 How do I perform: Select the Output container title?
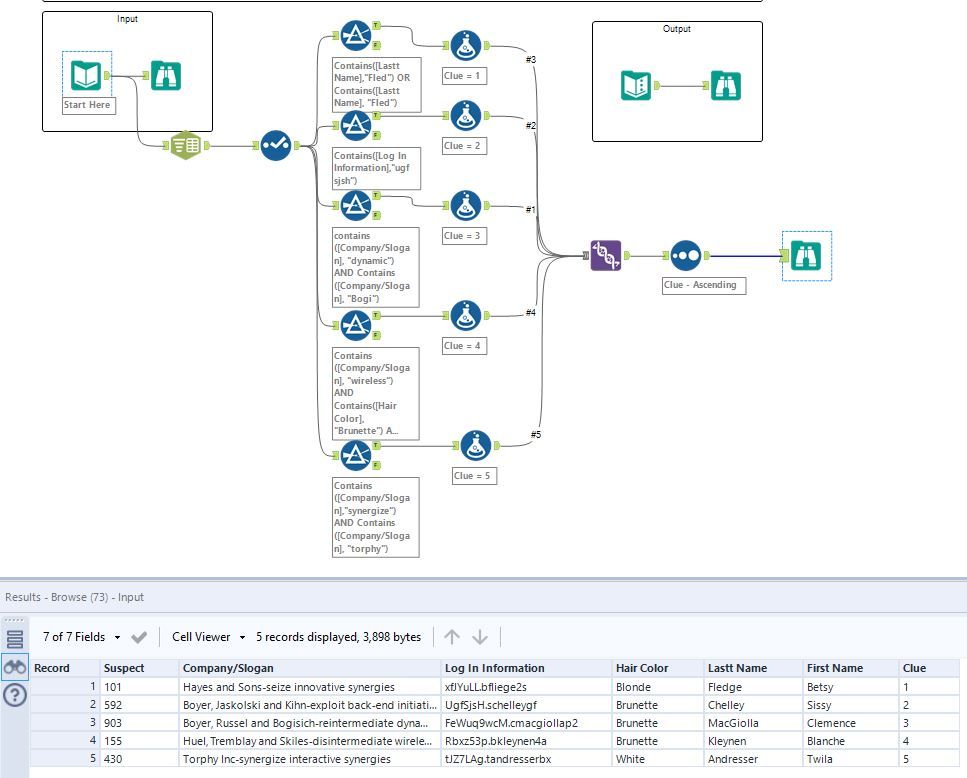[677, 29]
